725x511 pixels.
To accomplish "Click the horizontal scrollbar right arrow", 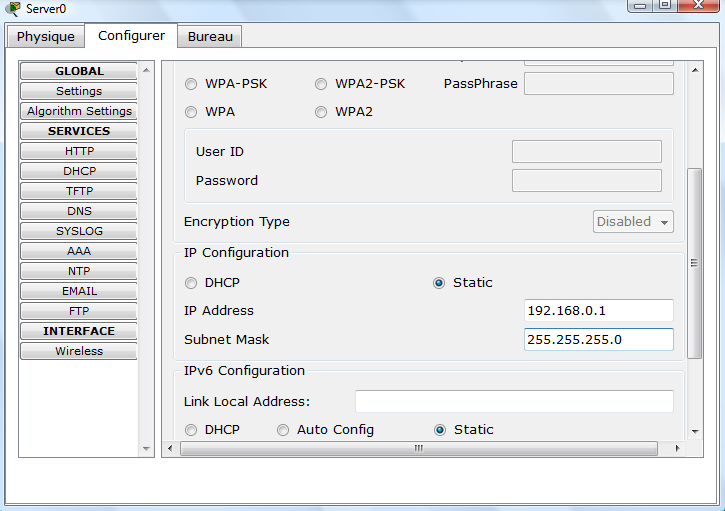I will point(677,448).
